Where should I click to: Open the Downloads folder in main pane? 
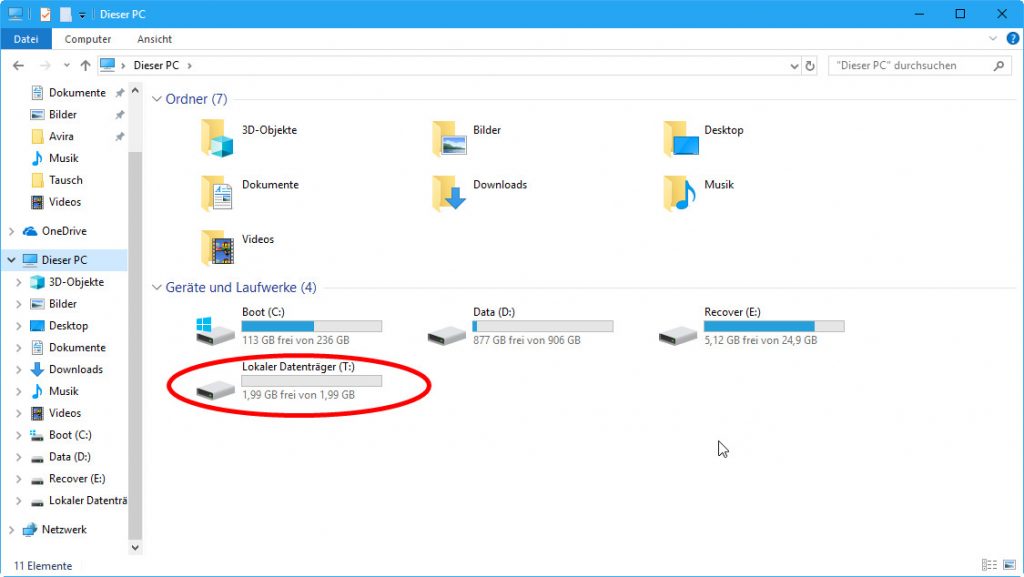pos(448,193)
